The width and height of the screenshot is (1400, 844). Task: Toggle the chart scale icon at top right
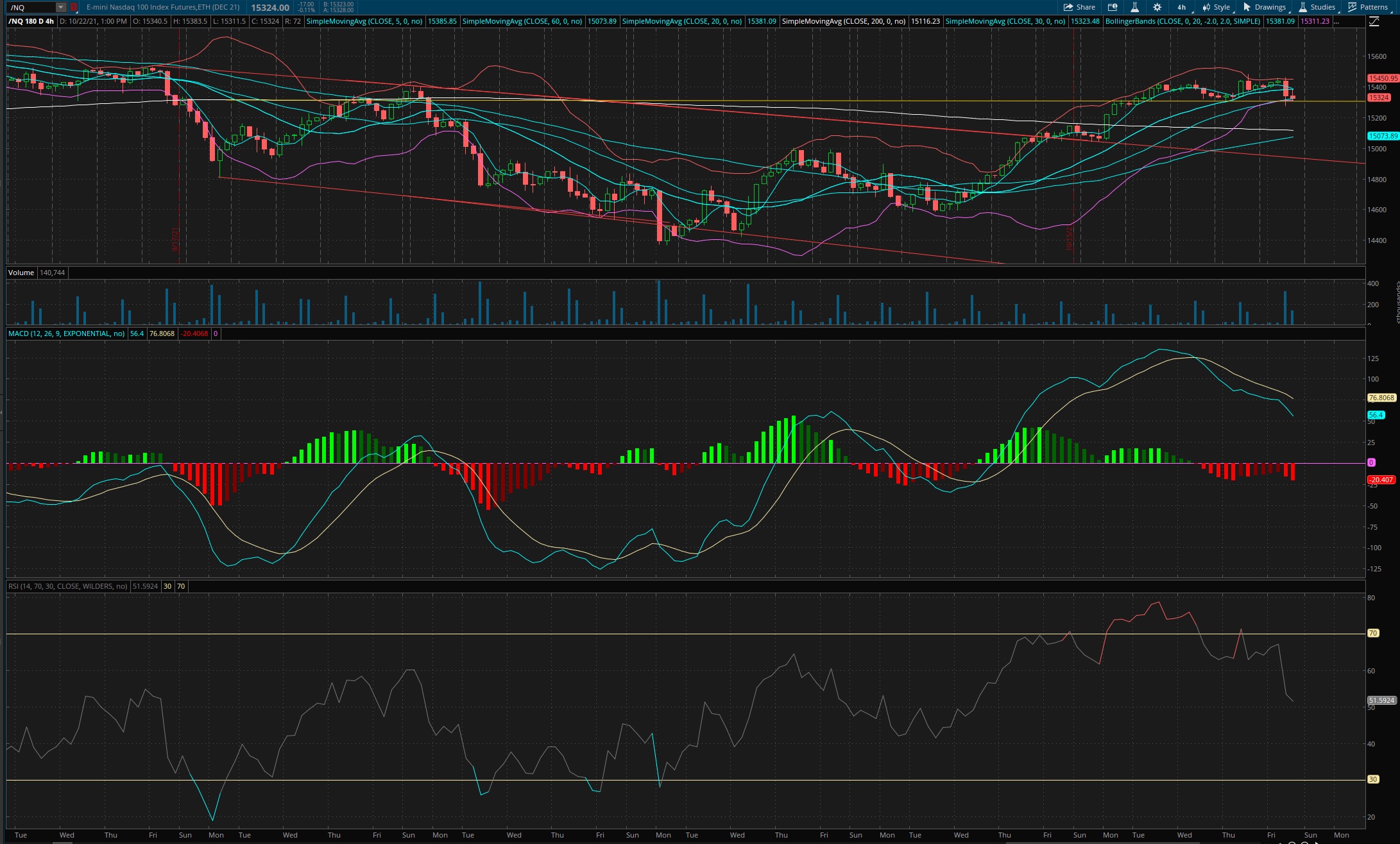point(1374,21)
